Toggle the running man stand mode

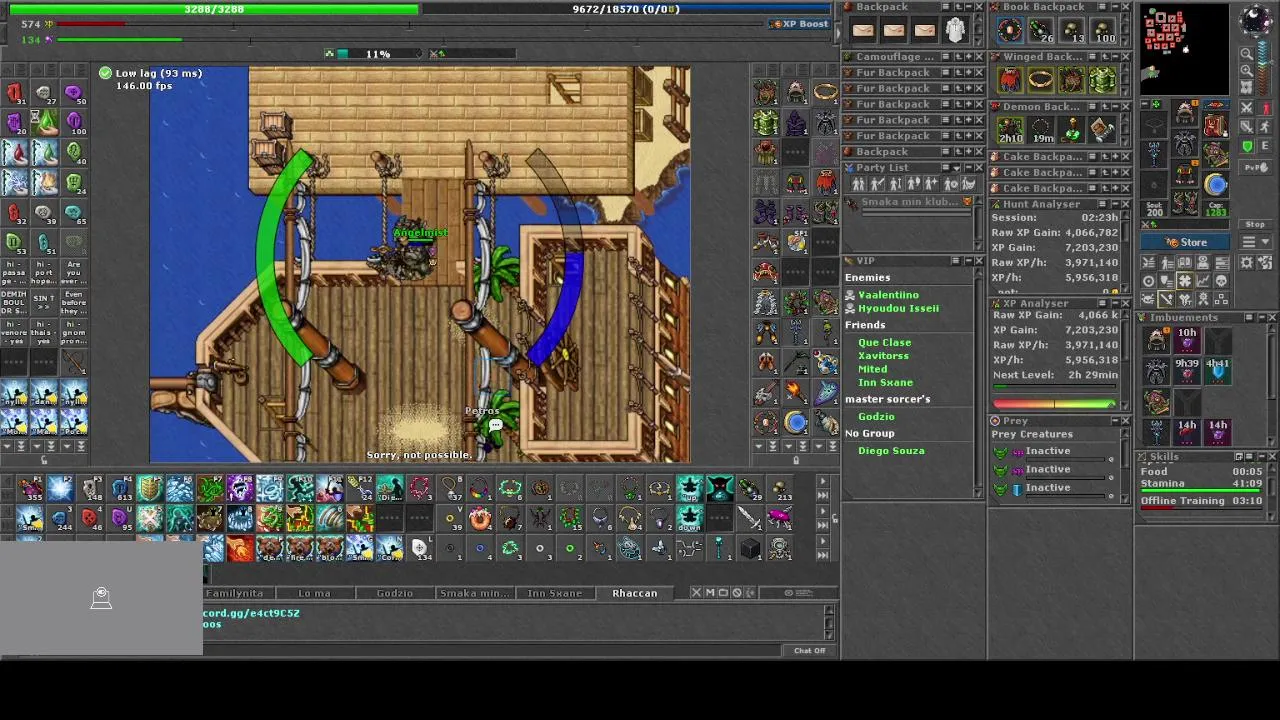[x=1265, y=127]
